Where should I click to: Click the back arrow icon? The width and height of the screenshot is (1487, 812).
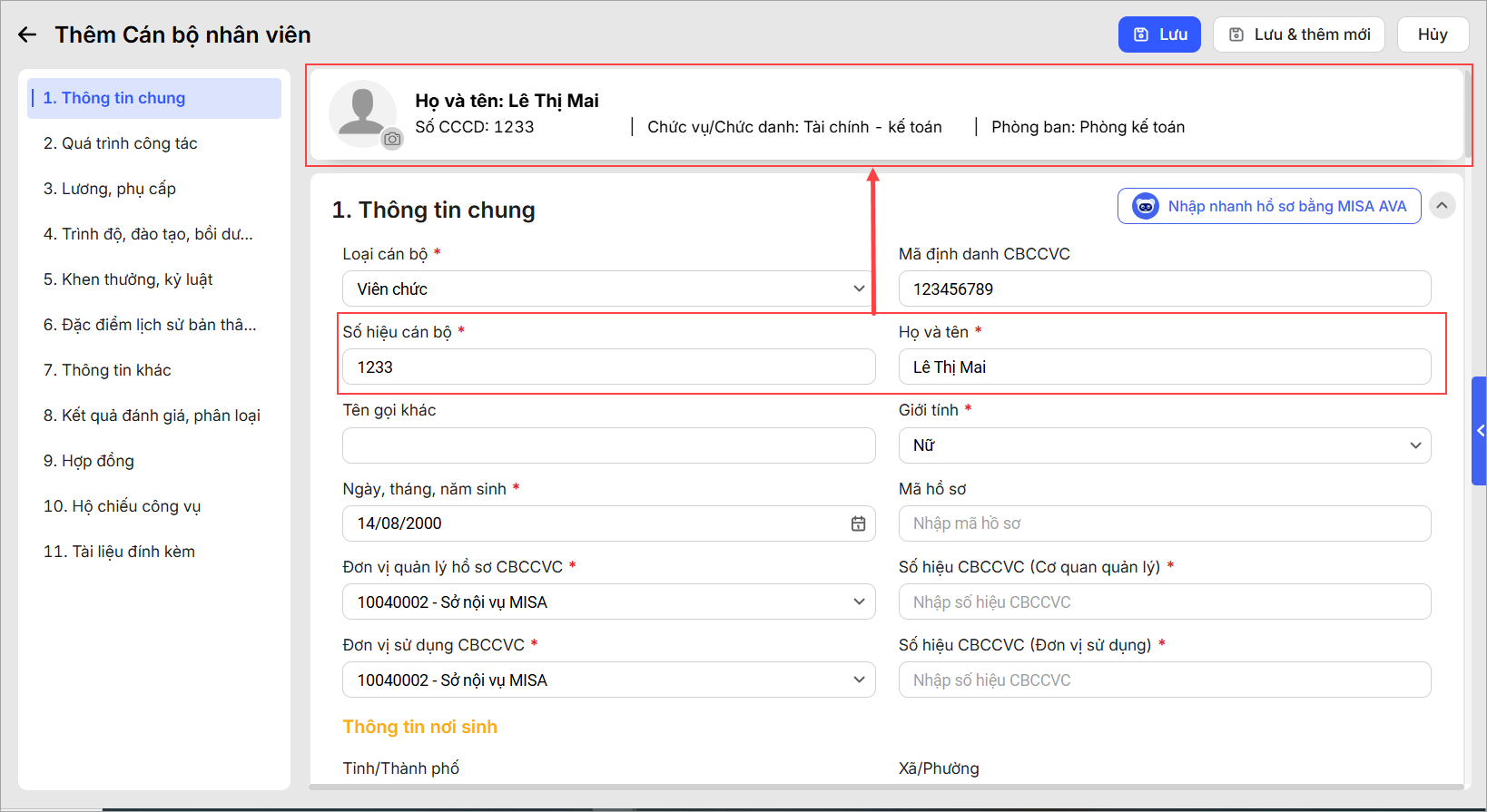click(x=27, y=34)
